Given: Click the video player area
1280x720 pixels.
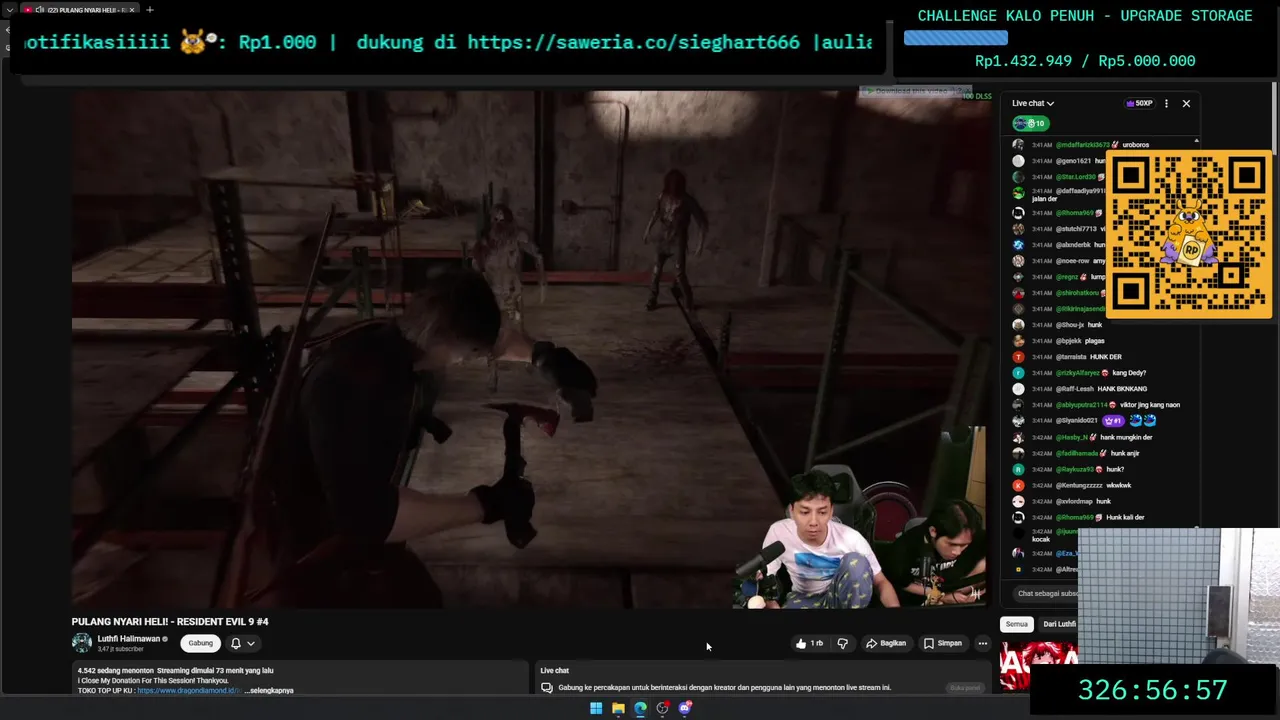Looking at the screenshot, I should point(530,348).
